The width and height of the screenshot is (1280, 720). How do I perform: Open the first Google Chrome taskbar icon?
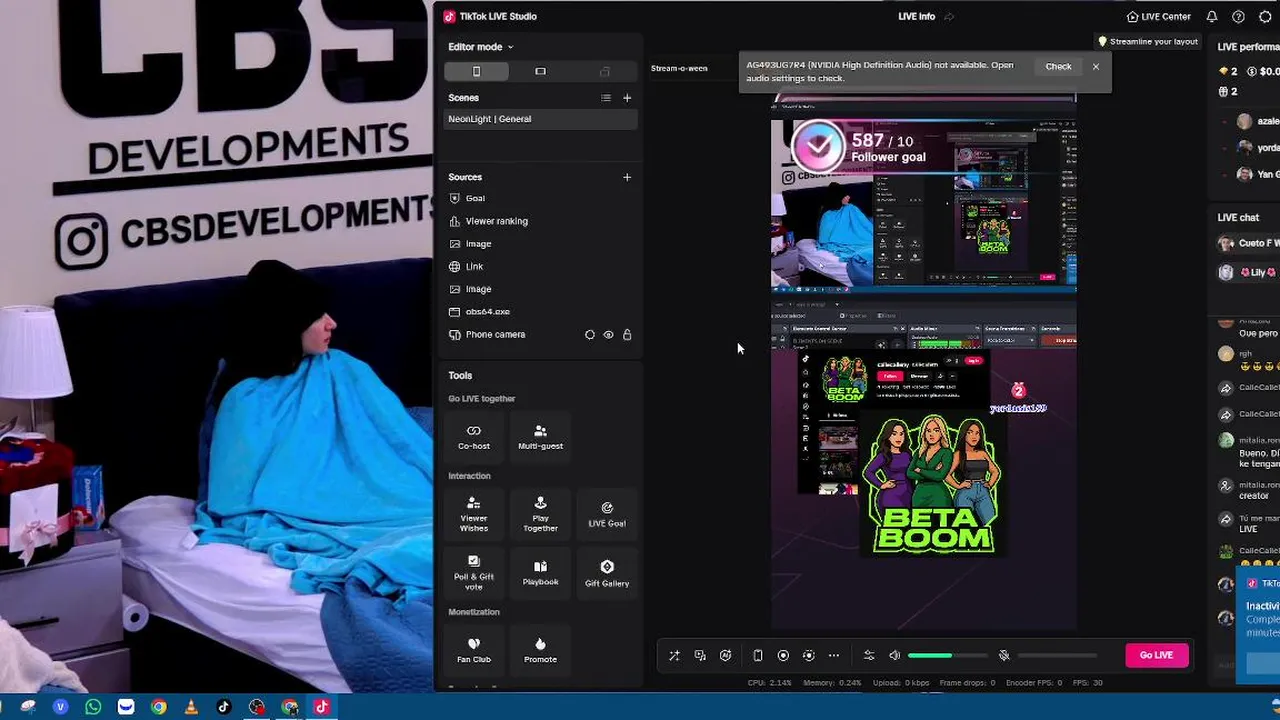158,707
